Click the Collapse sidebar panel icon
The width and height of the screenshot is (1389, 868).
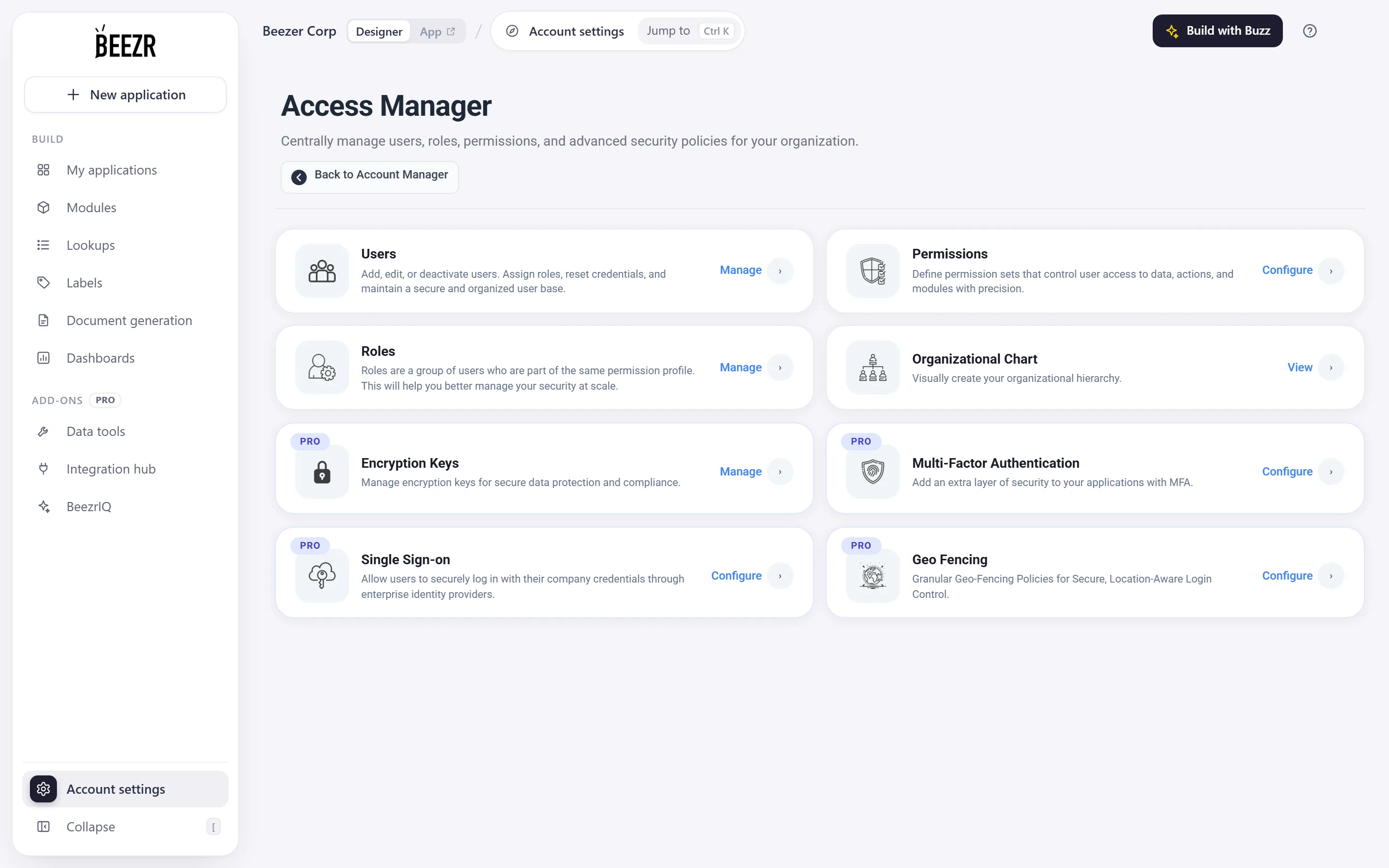(43, 827)
